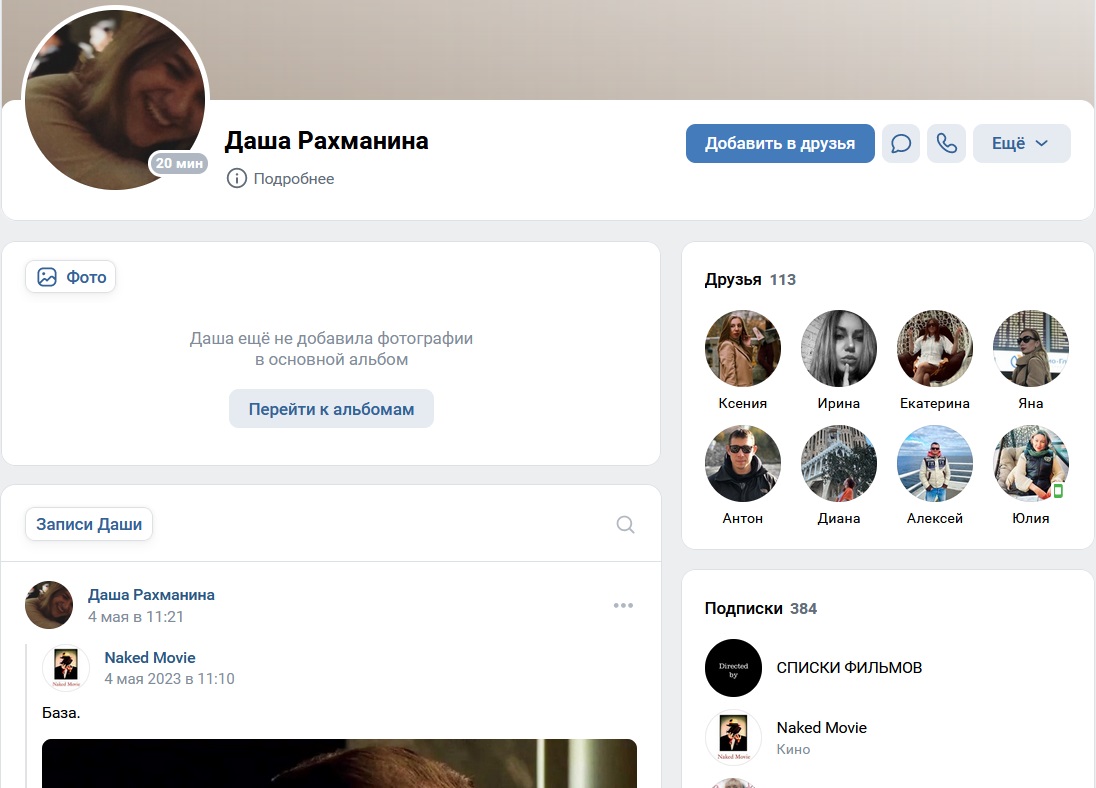Call Dasha using phone icon
This screenshot has height=788, width=1096.
(x=946, y=143)
